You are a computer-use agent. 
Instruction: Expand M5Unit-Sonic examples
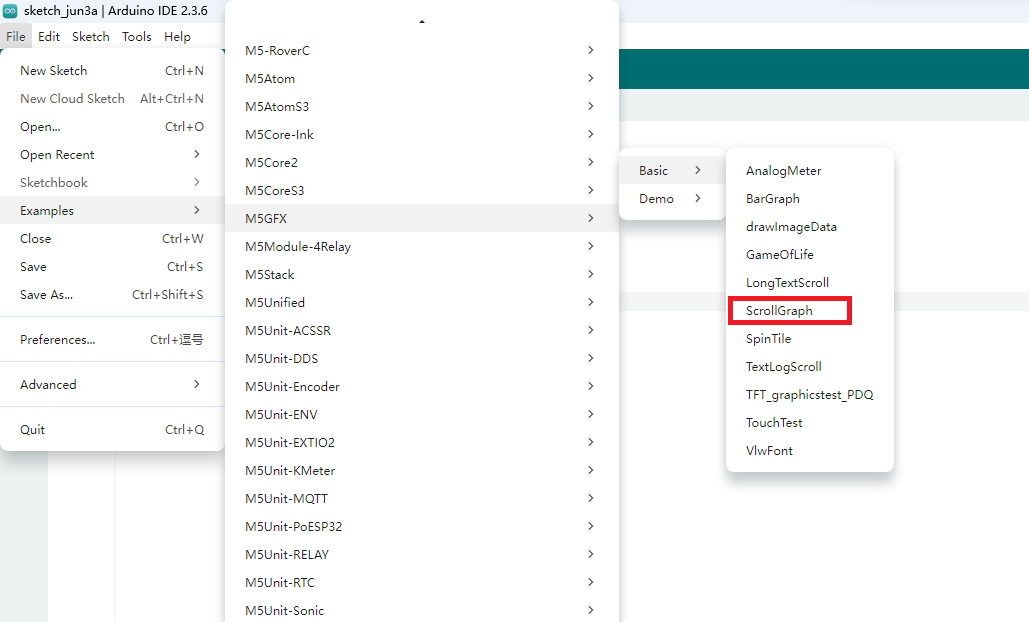point(422,610)
